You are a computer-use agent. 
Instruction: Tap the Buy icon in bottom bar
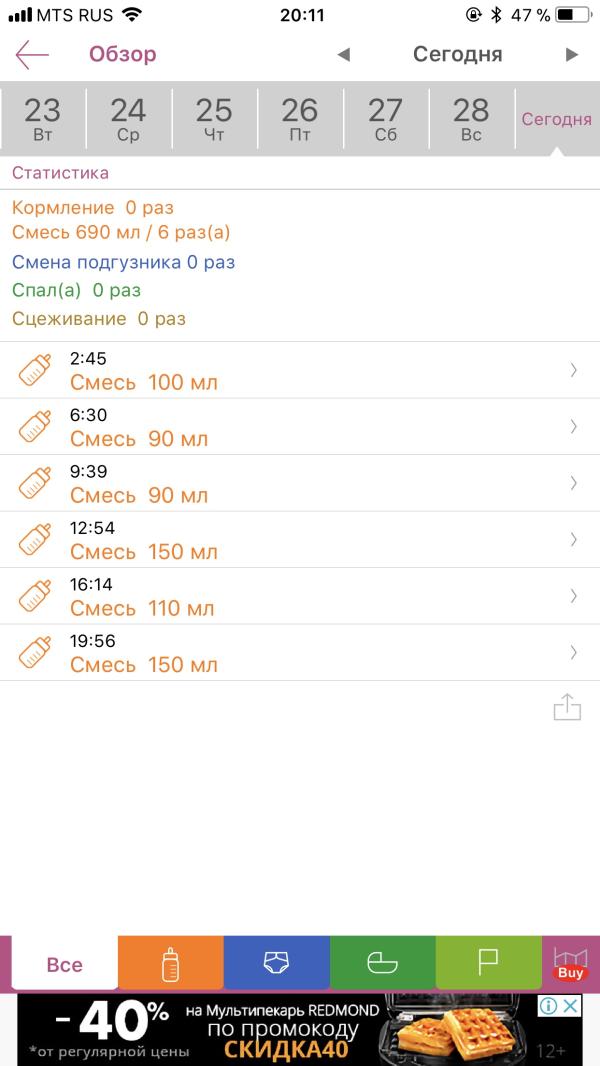click(x=570, y=964)
